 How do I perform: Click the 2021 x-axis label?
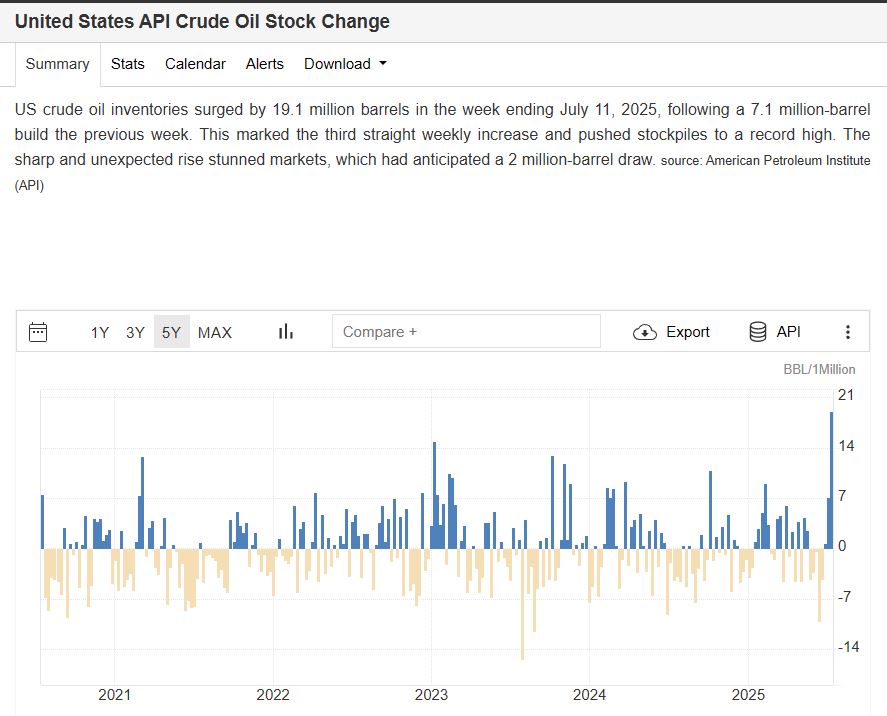(114, 695)
